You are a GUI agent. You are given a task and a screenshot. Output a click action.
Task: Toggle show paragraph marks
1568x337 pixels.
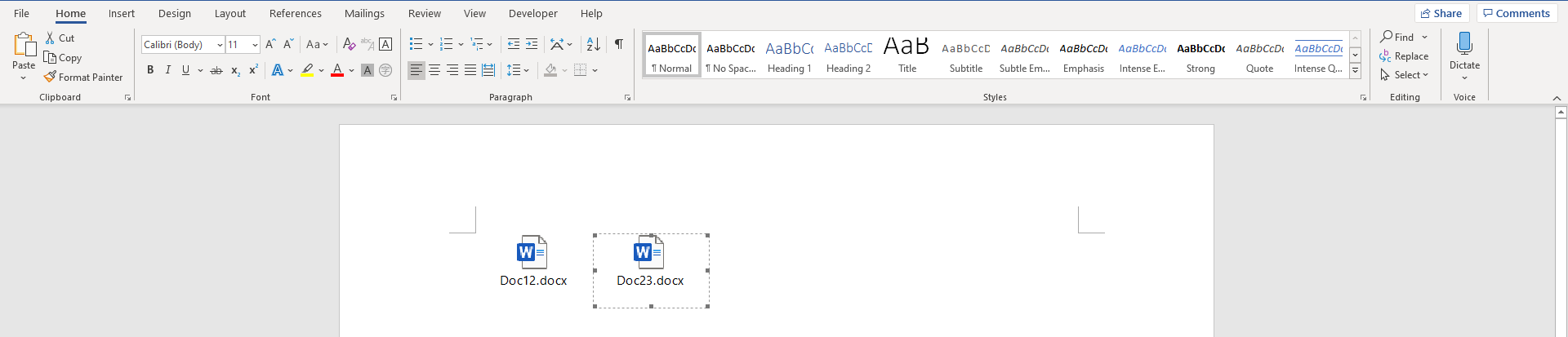[x=619, y=45]
